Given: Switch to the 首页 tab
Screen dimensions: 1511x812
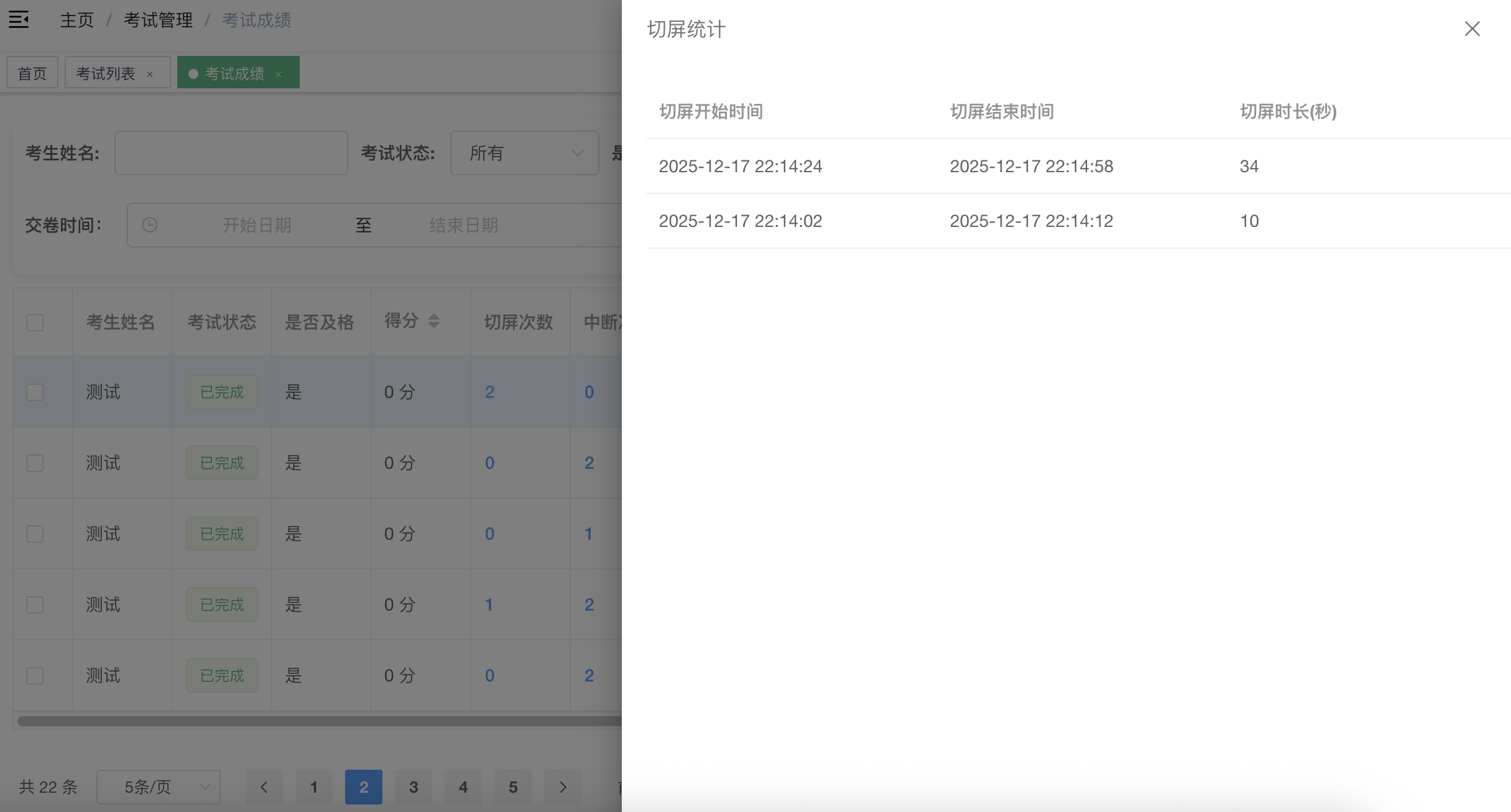Looking at the screenshot, I should [x=32, y=72].
